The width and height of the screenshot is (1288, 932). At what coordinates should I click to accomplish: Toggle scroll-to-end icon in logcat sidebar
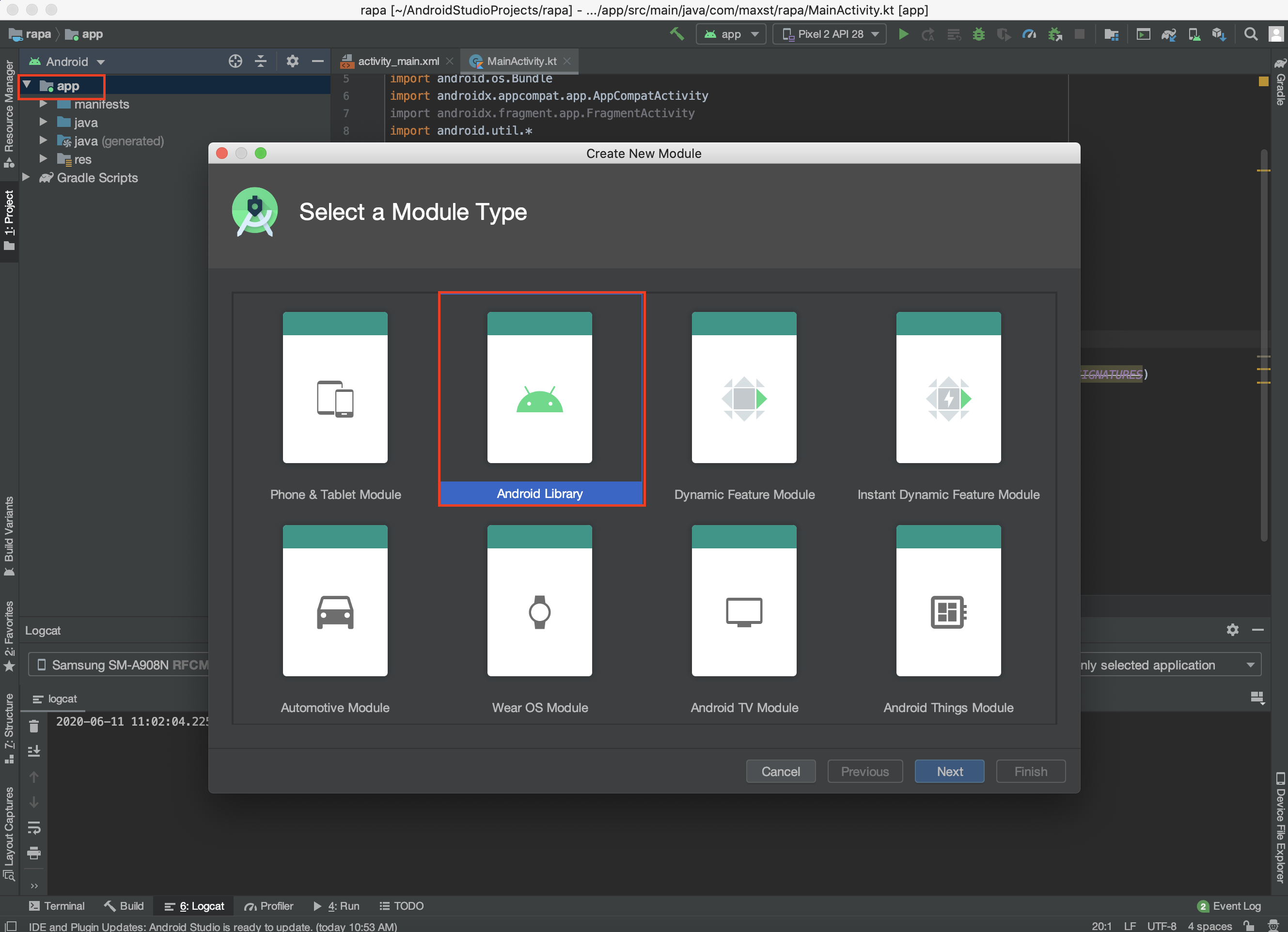(34, 751)
